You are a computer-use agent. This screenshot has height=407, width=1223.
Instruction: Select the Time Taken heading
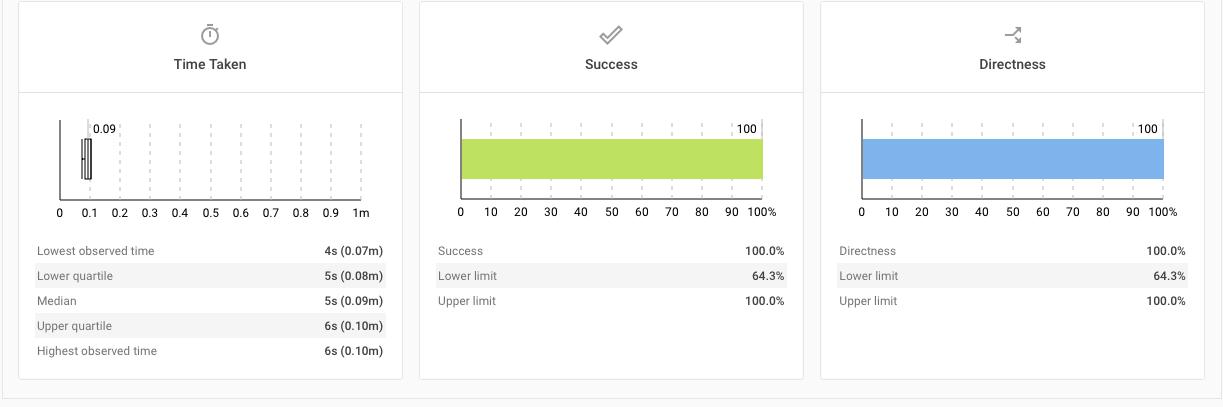210,64
